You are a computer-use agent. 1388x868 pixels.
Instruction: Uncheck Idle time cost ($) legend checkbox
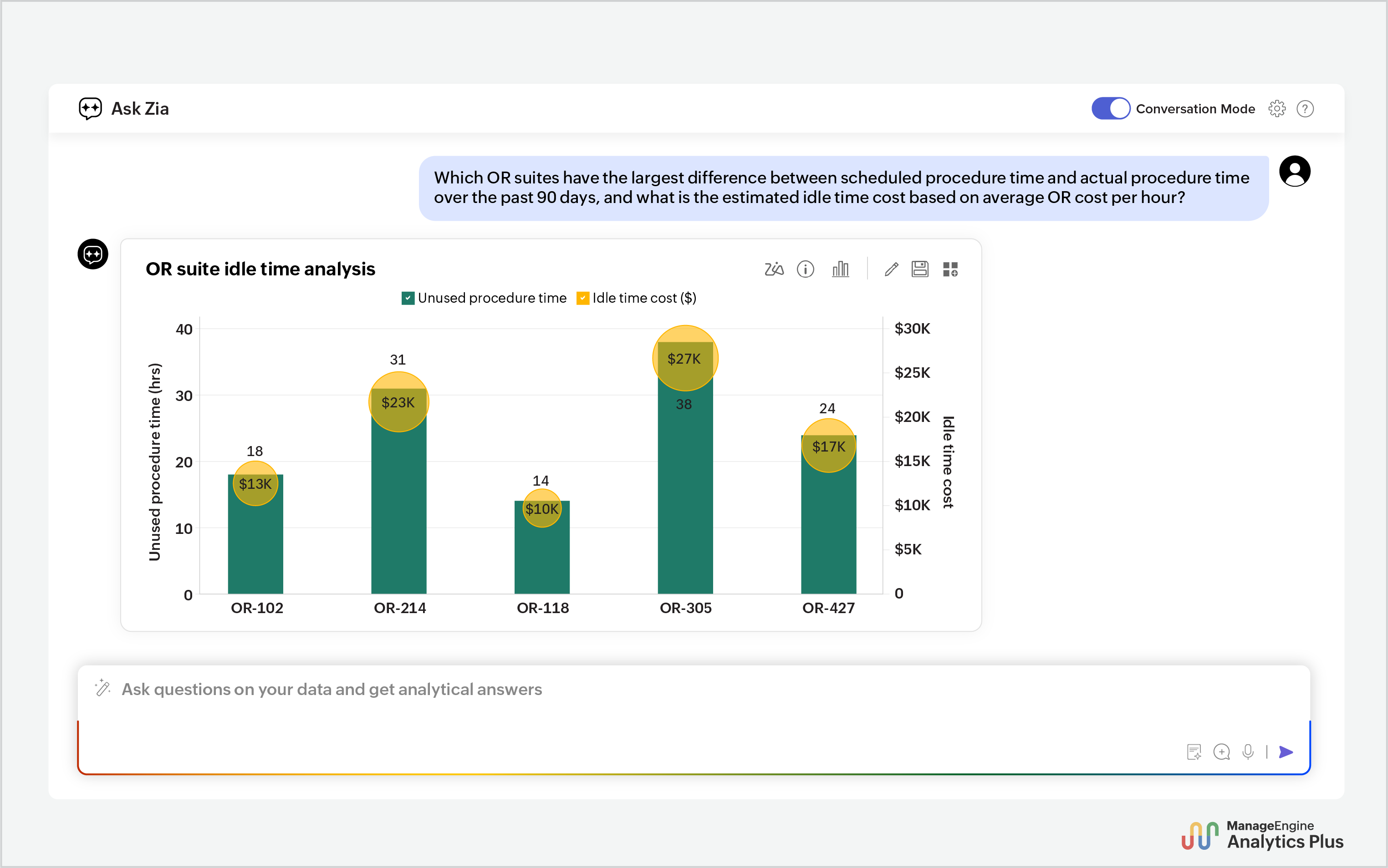point(582,298)
